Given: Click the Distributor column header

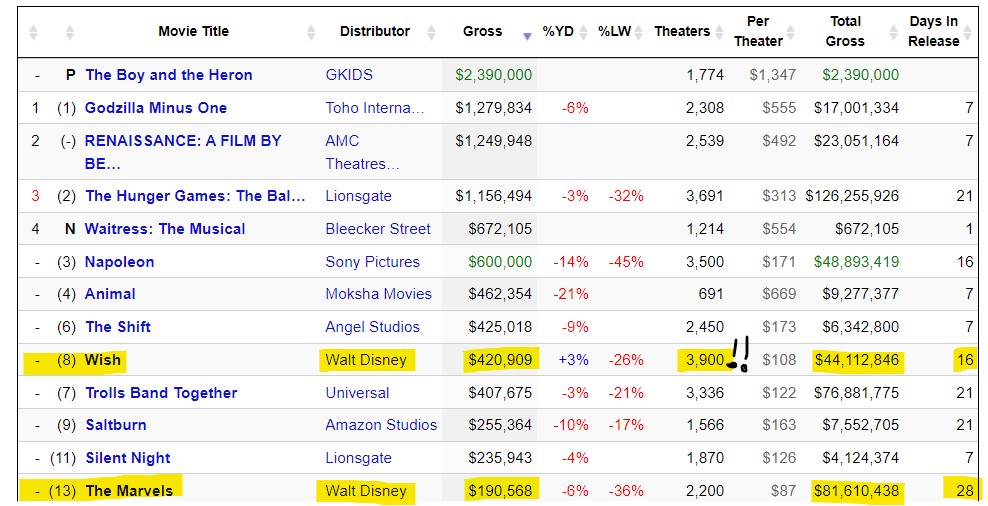Looking at the screenshot, I should click(x=375, y=32).
